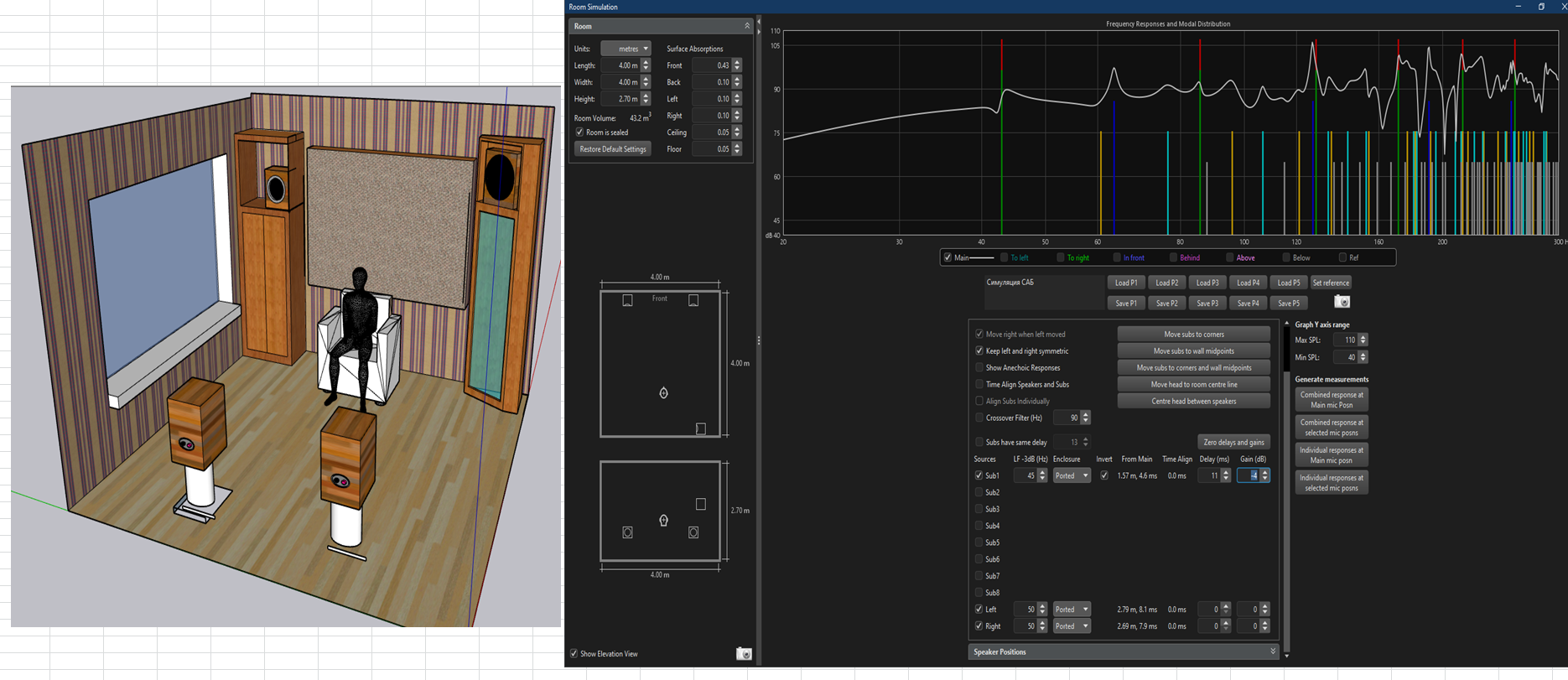Toggle the Sub2 source checkbox
The height and width of the screenshot is (680, 1568).
[979, 492]
